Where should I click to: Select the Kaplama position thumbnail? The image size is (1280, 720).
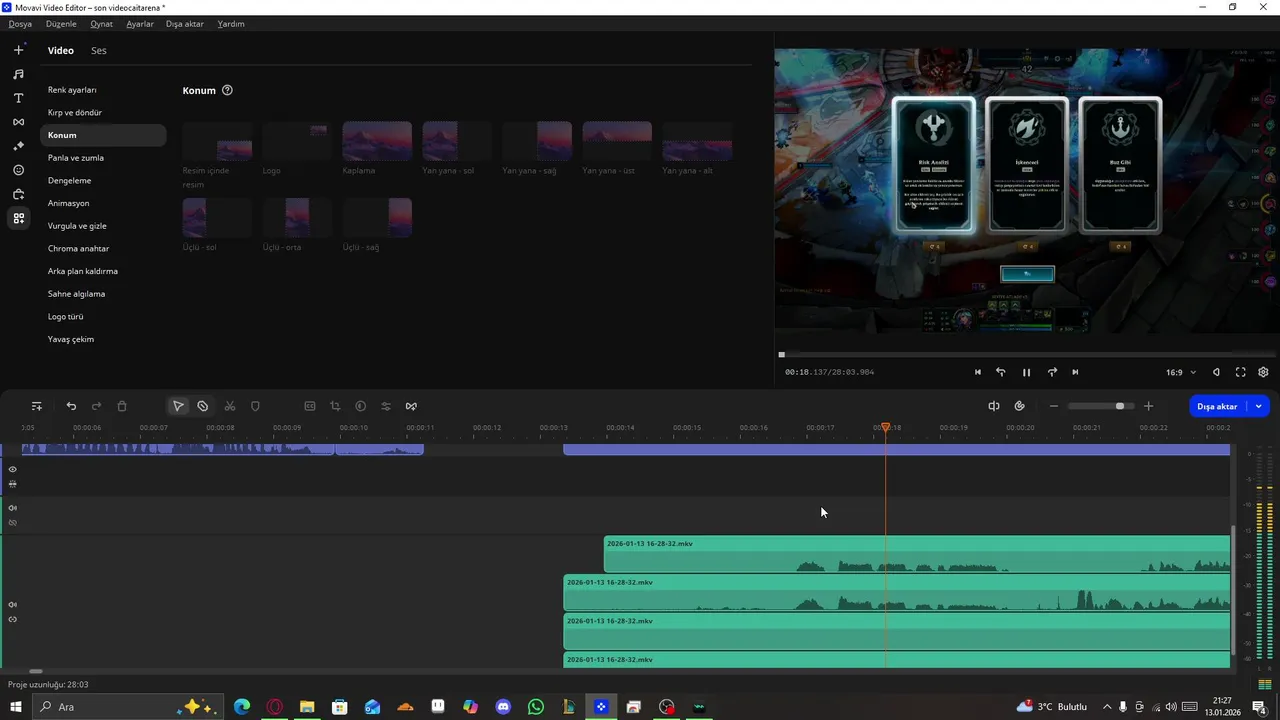(377, 141)
